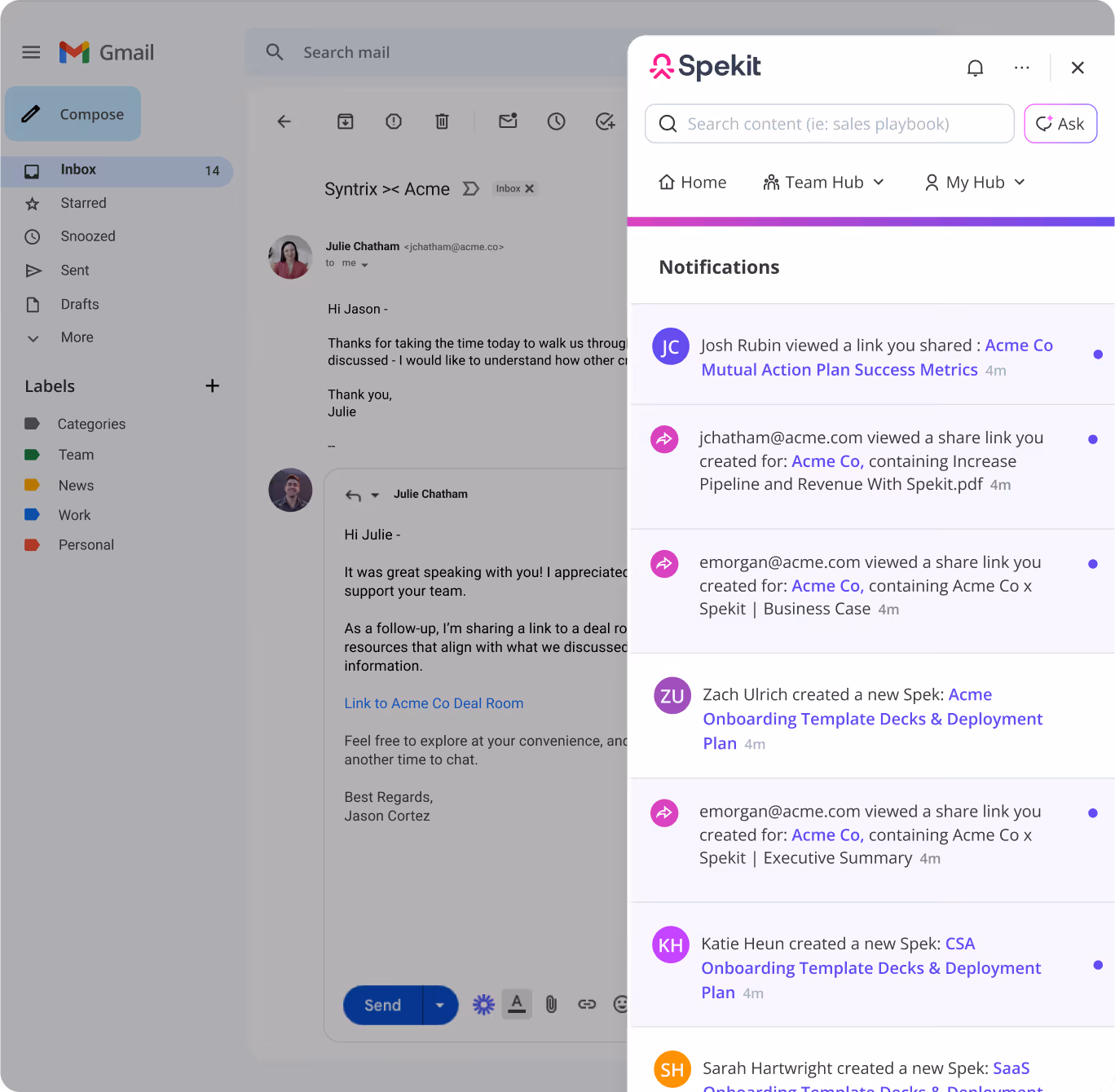Go back to inbox with back arrow
Screen dimensions: 1115x1092
[284, 121]
